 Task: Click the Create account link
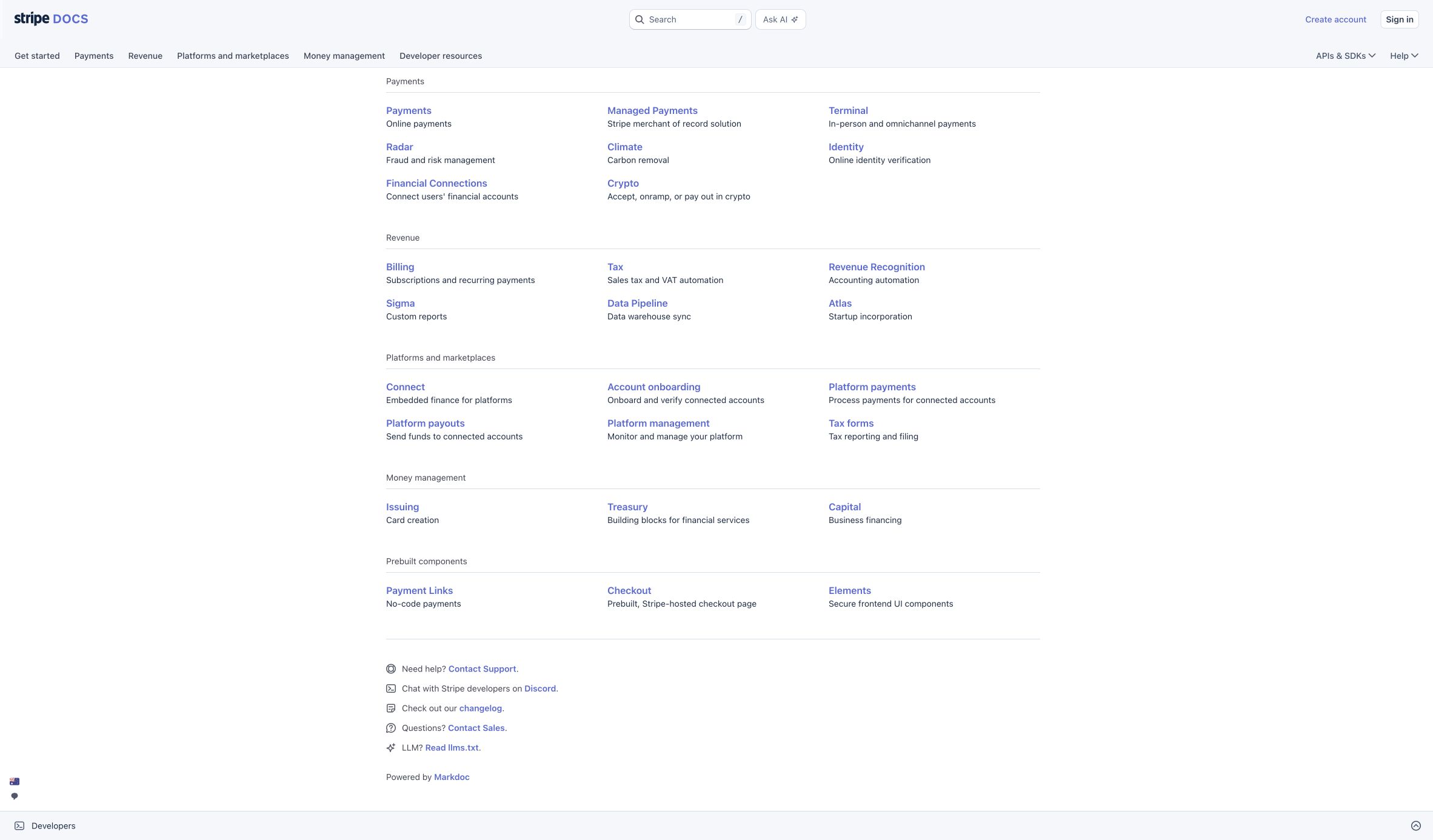[1335, 19]
